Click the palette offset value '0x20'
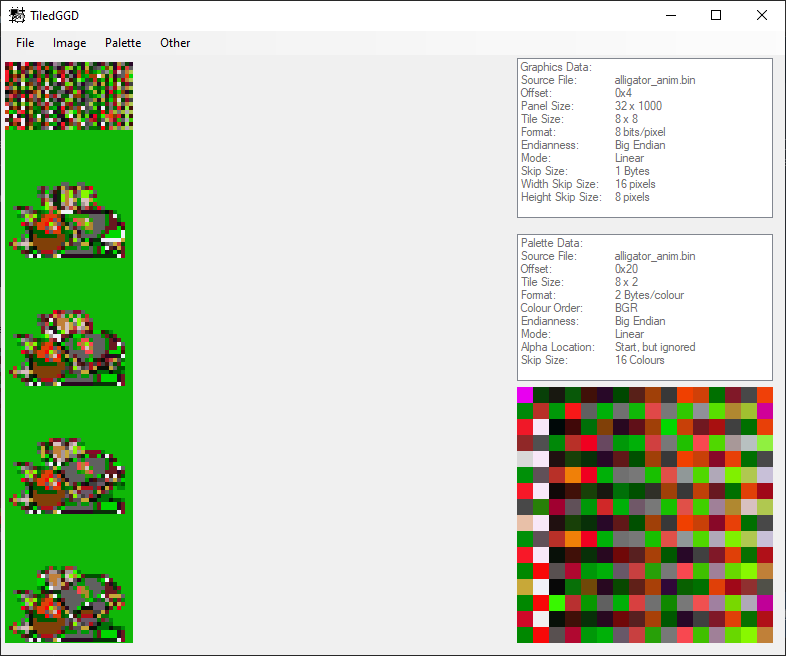Image resolution: width=786 pixels, height=656 pixels. point(626,269)
